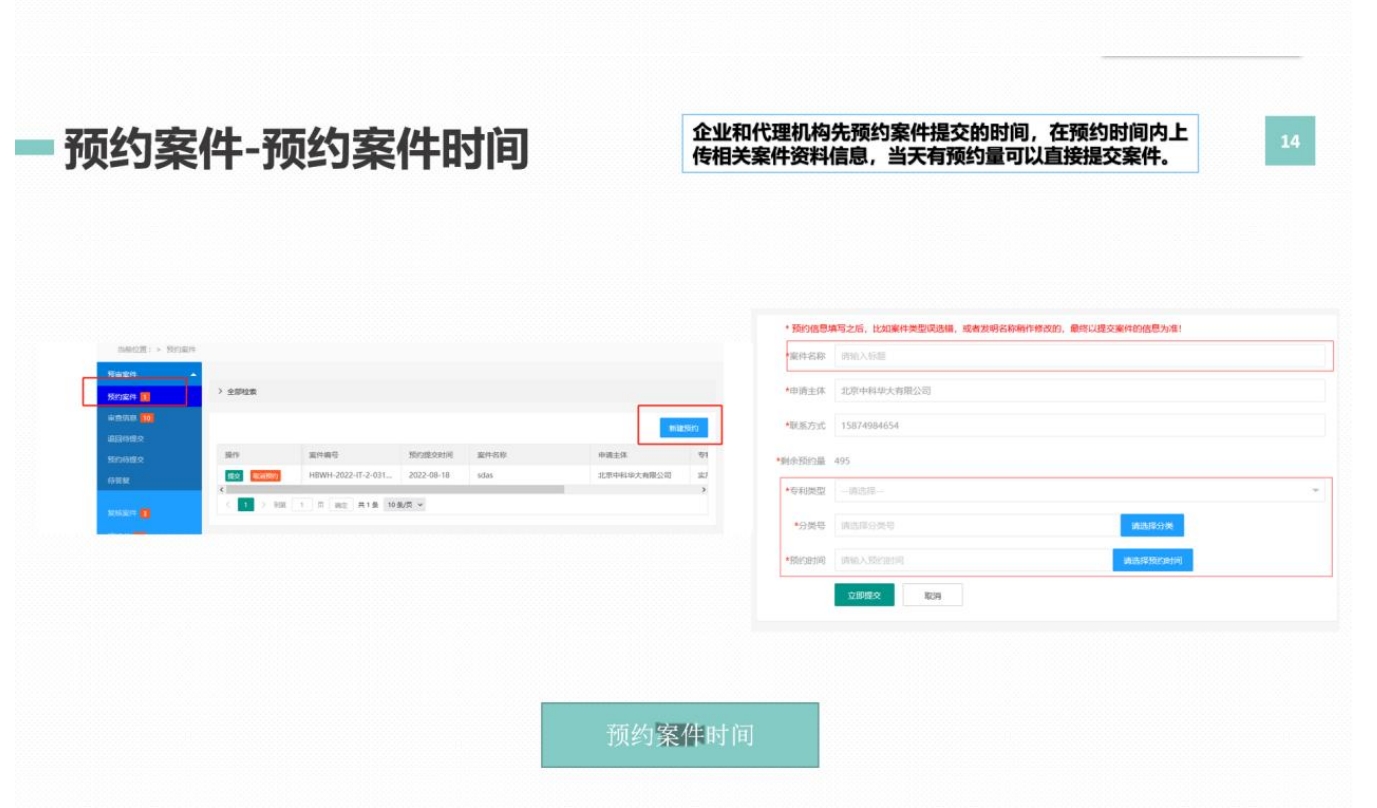
Task: Click the blue 请选择预约时间 button
Action: (x=1153, y=560)
